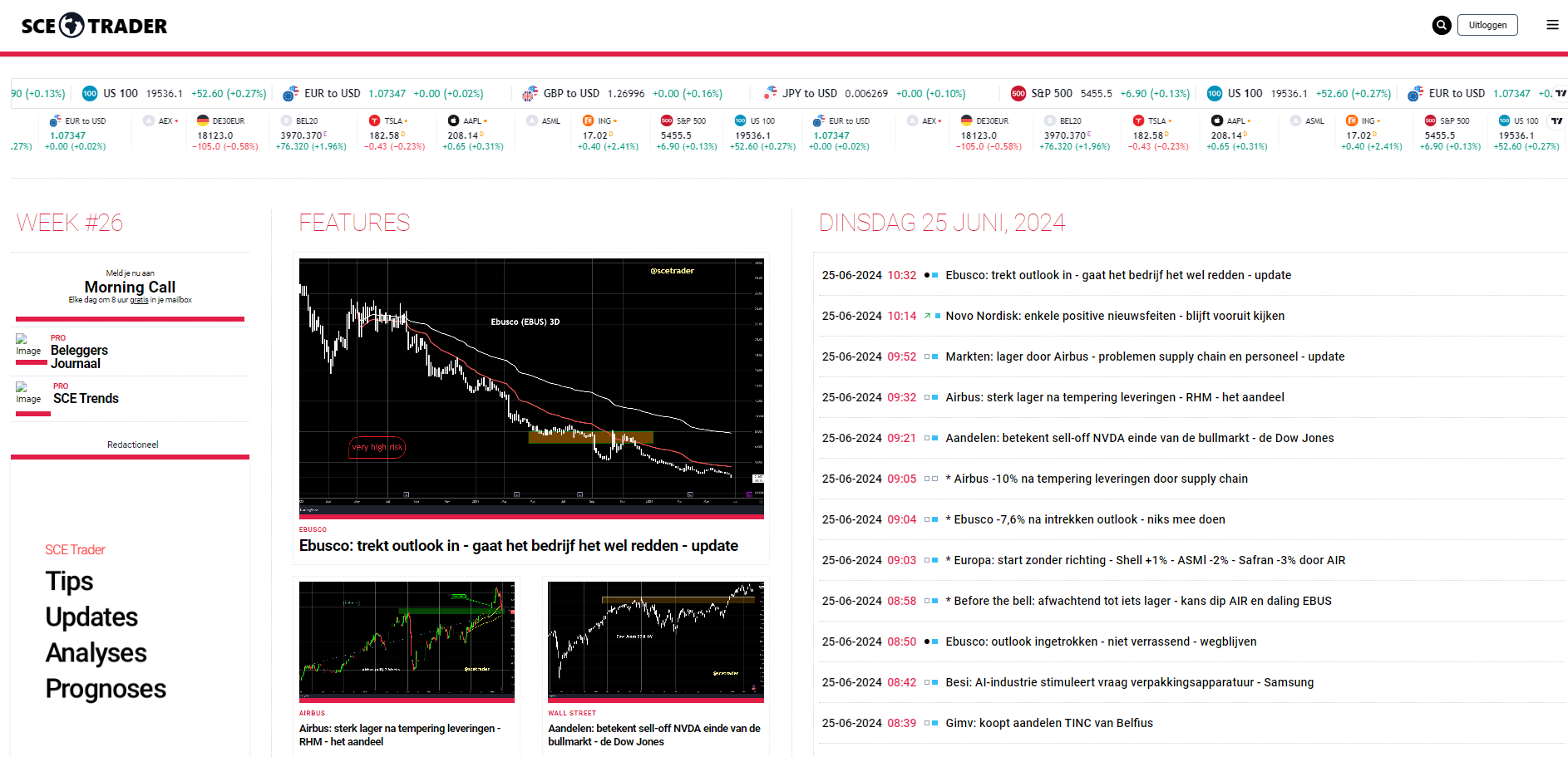Open feature caption 'Airbus: sterk lager na tempering'
Screen dimensions: 1568x757
click(400, 735)
